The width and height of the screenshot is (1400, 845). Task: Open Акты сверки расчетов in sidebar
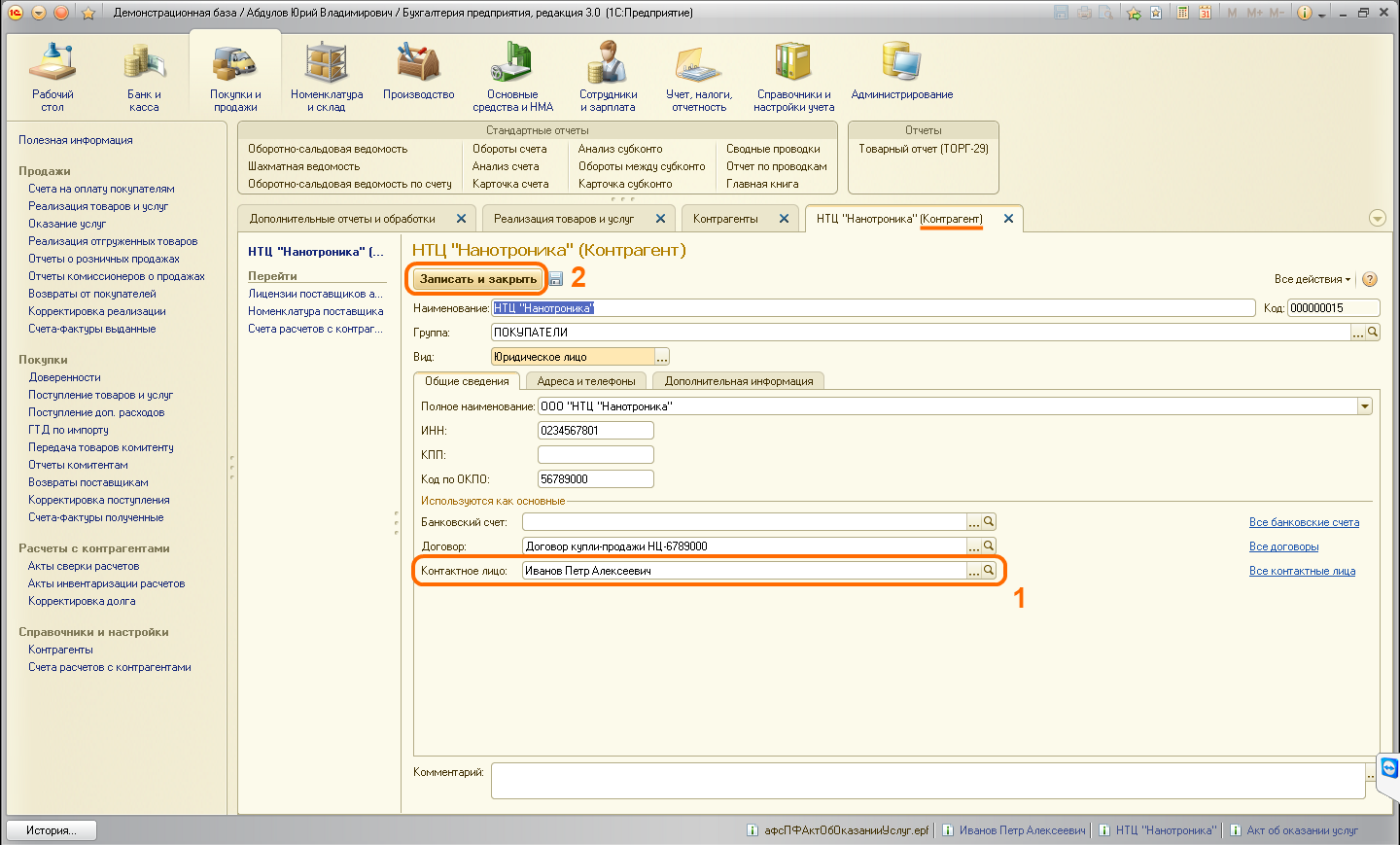click(84, 566)
